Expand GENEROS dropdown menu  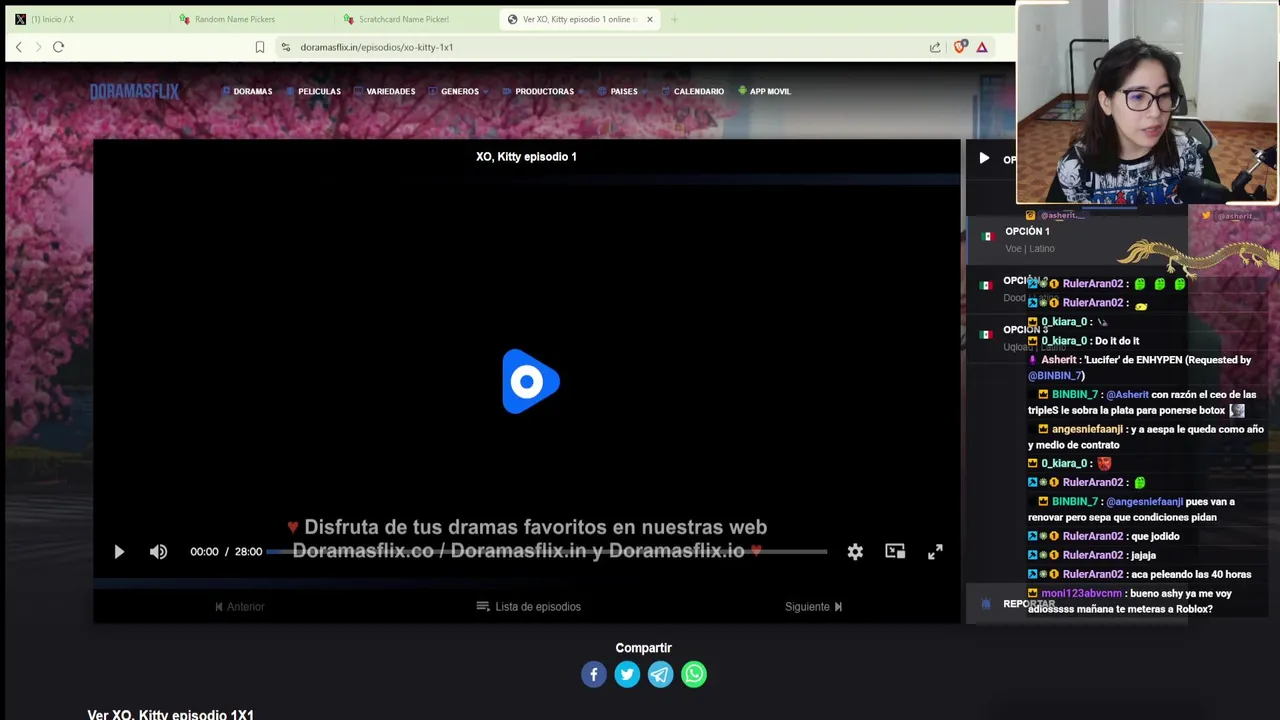pos(459,91)
